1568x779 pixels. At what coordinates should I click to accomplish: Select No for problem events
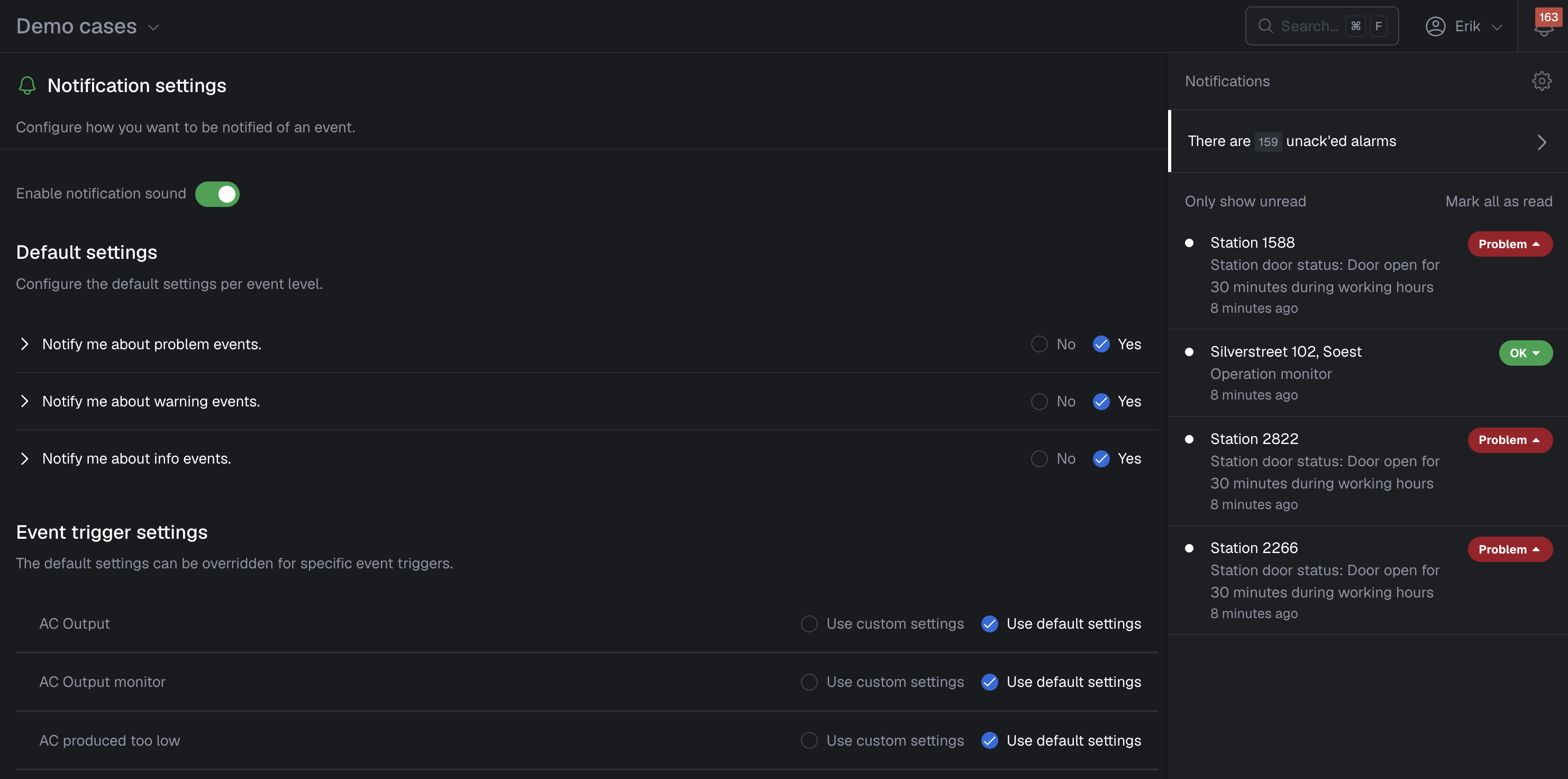(x=1039, y=344)
